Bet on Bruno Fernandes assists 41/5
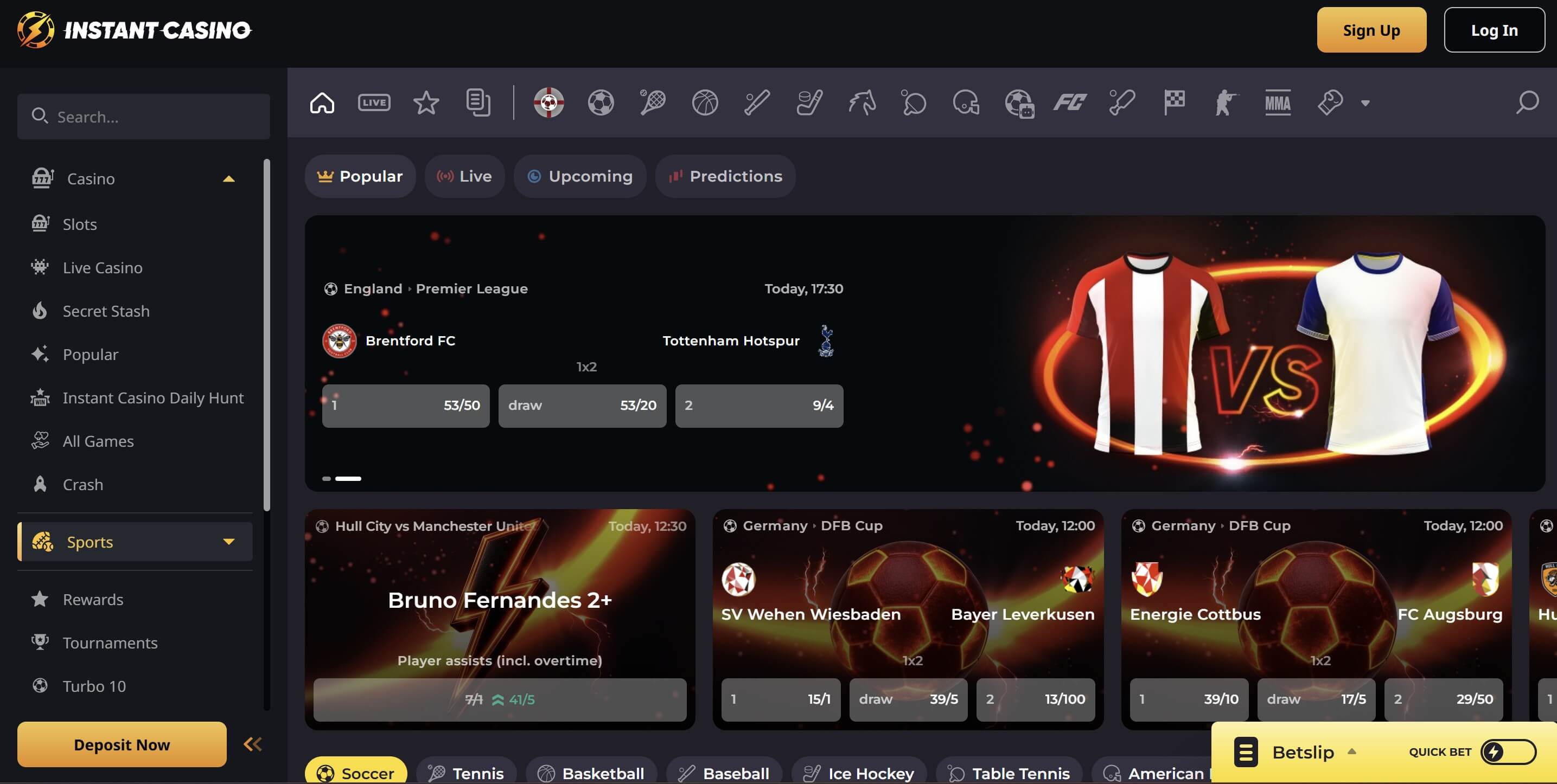 pos(500,700)
